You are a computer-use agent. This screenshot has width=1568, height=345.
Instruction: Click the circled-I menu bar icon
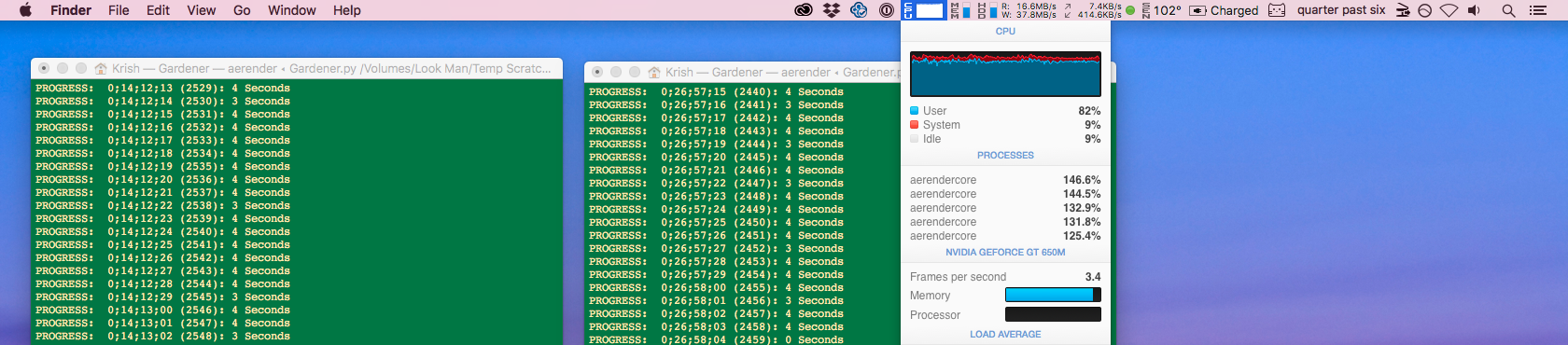tap(887, 10)
